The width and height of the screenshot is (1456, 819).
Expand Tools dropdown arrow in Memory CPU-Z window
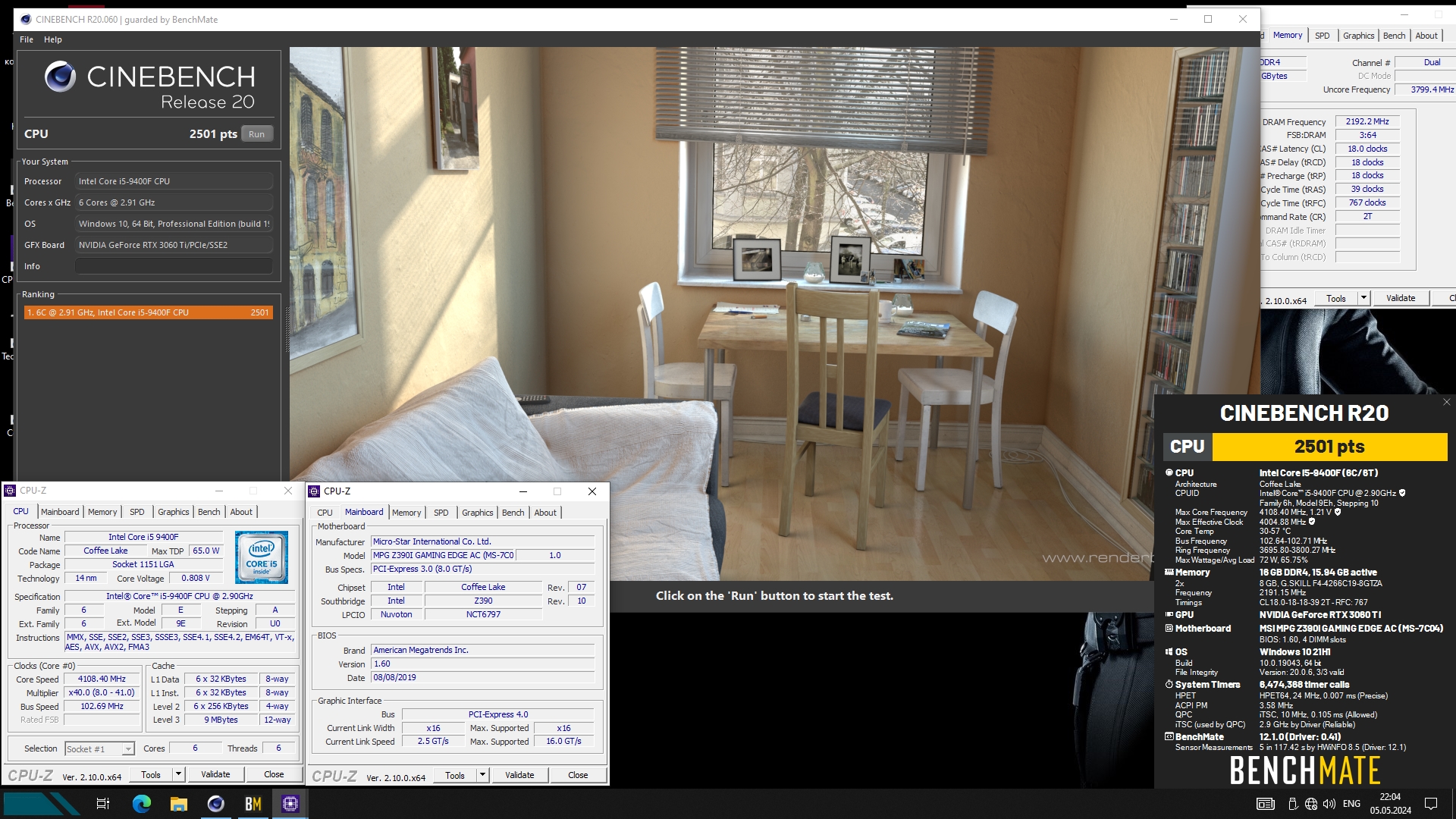[1363, 298]
